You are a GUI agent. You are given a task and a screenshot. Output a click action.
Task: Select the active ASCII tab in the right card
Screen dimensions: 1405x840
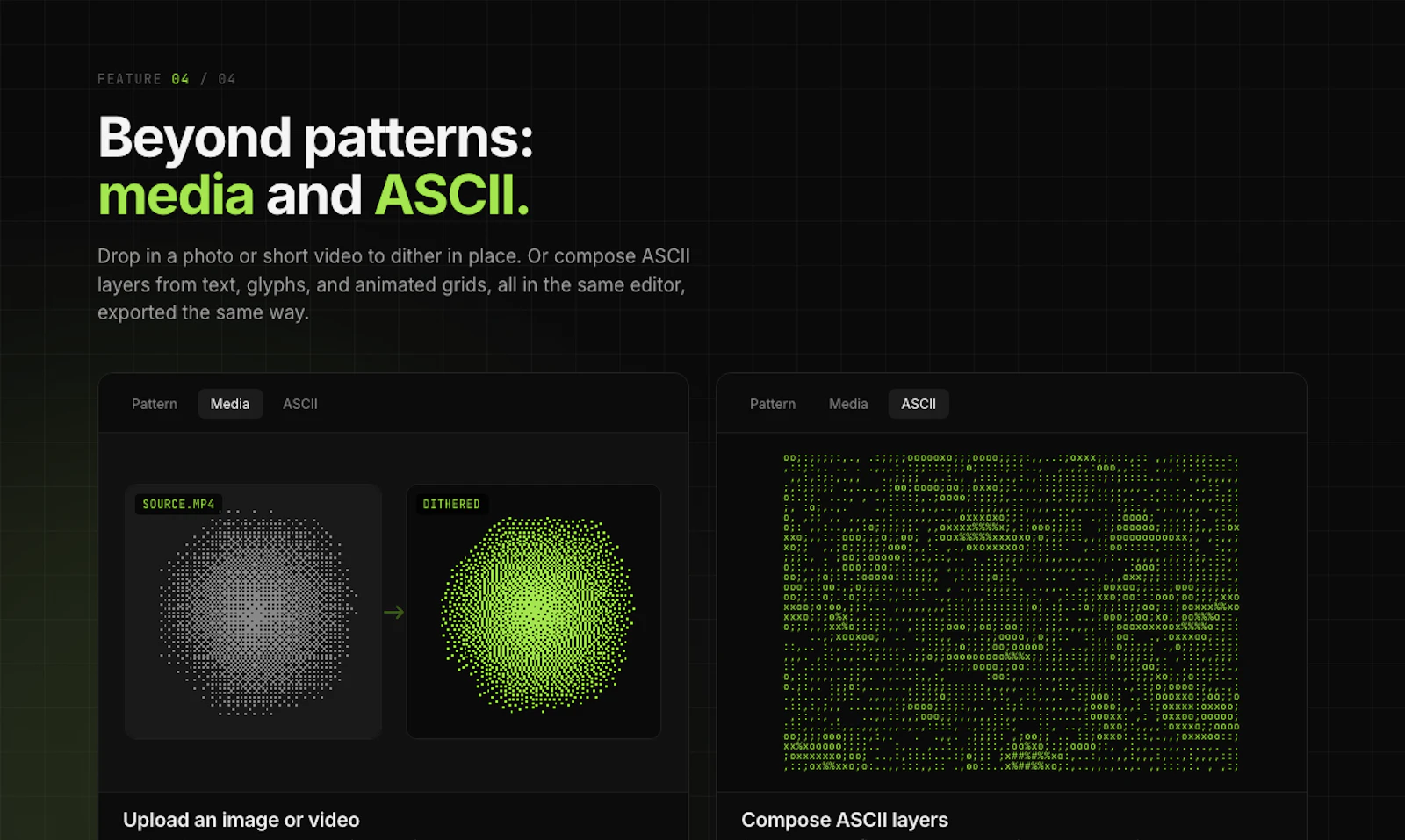(919, 404)
